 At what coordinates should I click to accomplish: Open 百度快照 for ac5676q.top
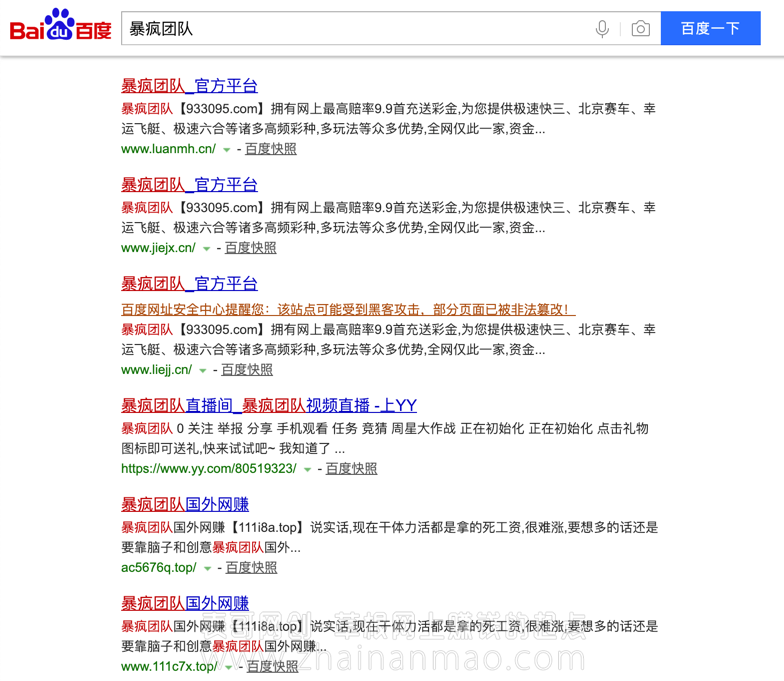pyautogui.click(x=251, y=568)
